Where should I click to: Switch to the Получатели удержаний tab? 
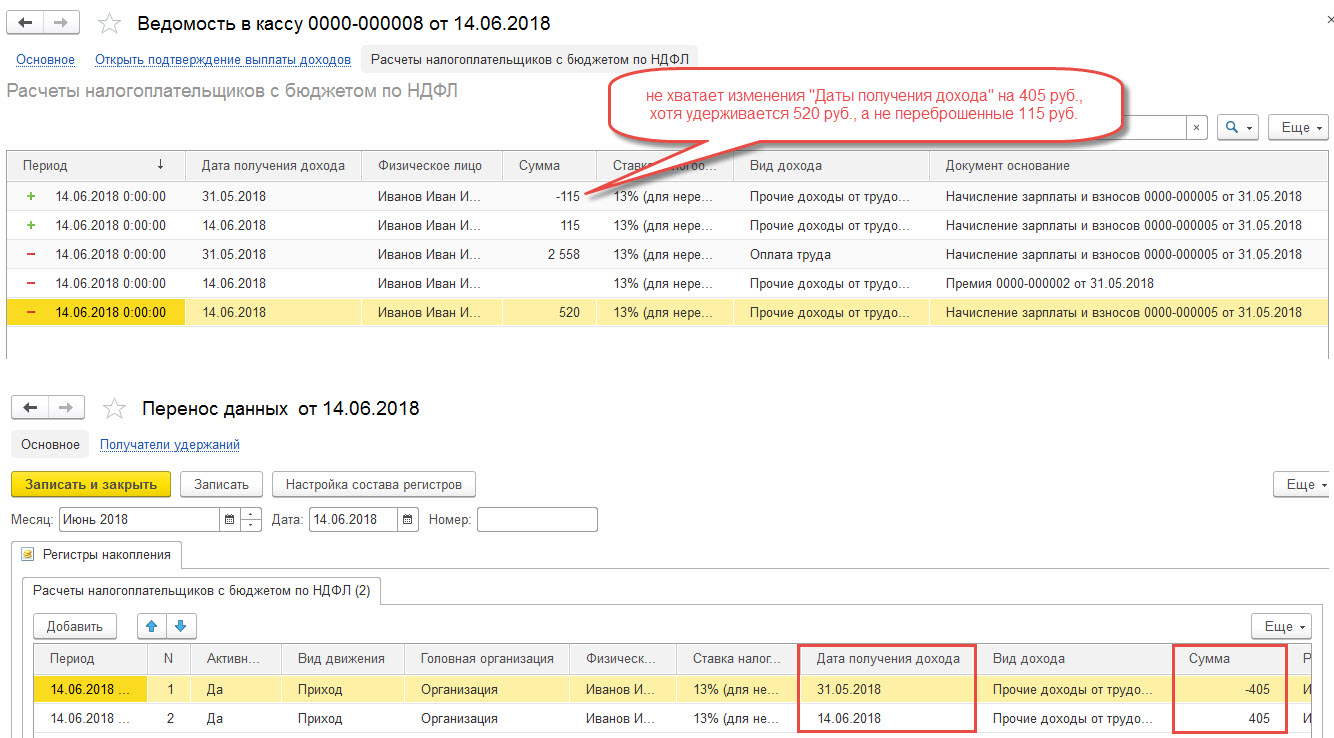[x=170, y=444]
